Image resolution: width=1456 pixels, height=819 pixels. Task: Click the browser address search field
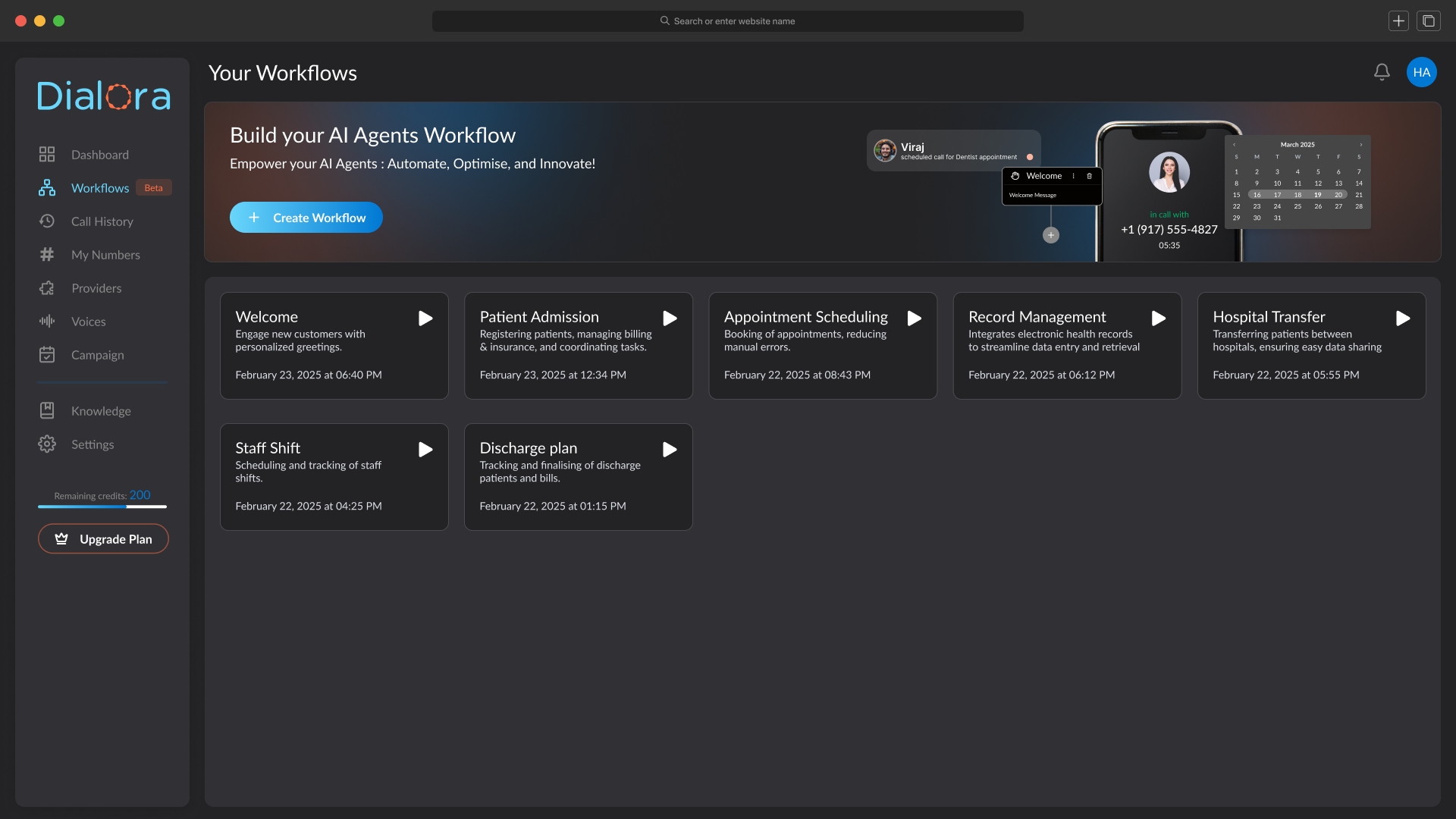(727, 21)
